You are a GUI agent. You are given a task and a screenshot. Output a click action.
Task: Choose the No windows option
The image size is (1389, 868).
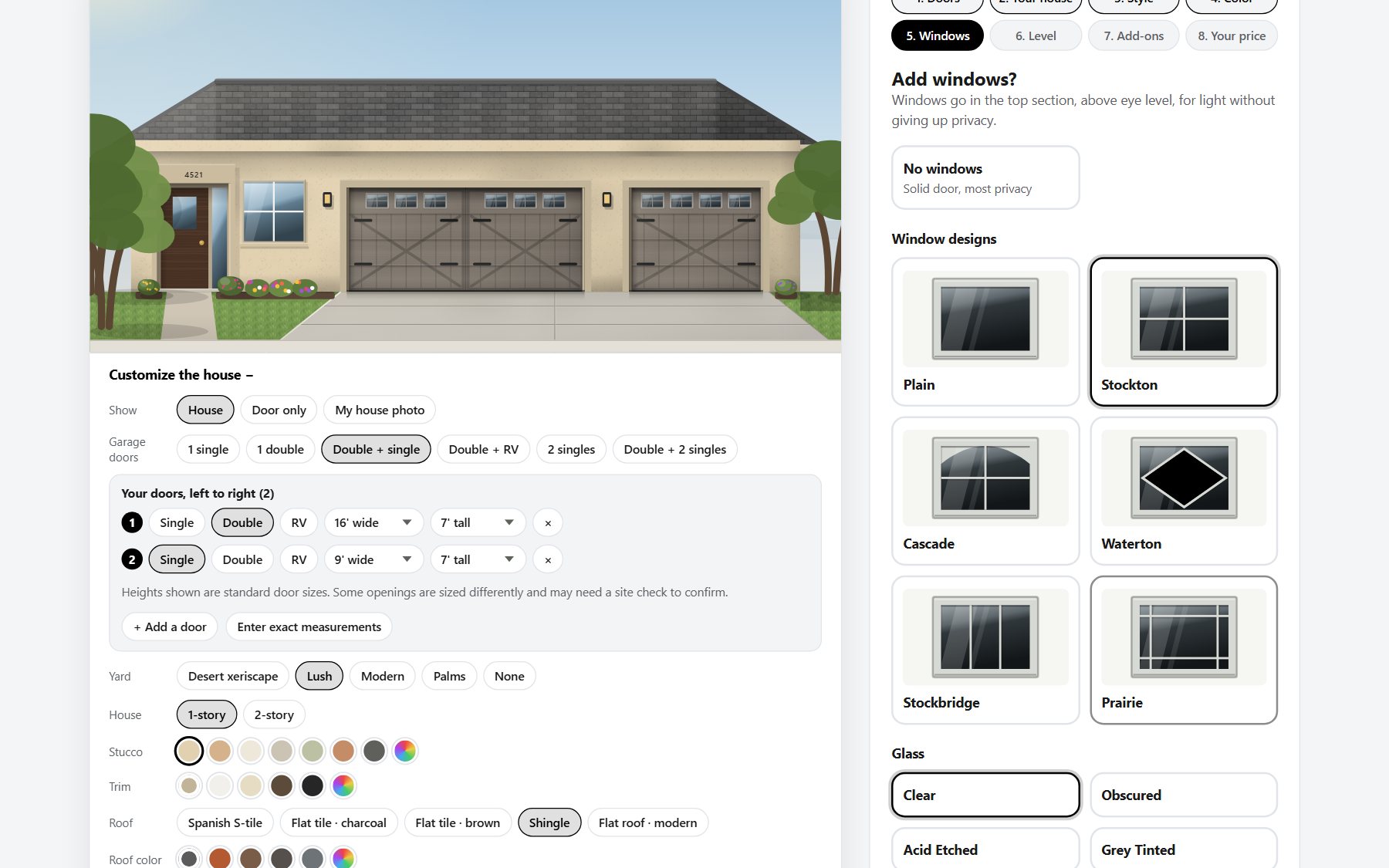pyautogui.click(x=985, y=177)
